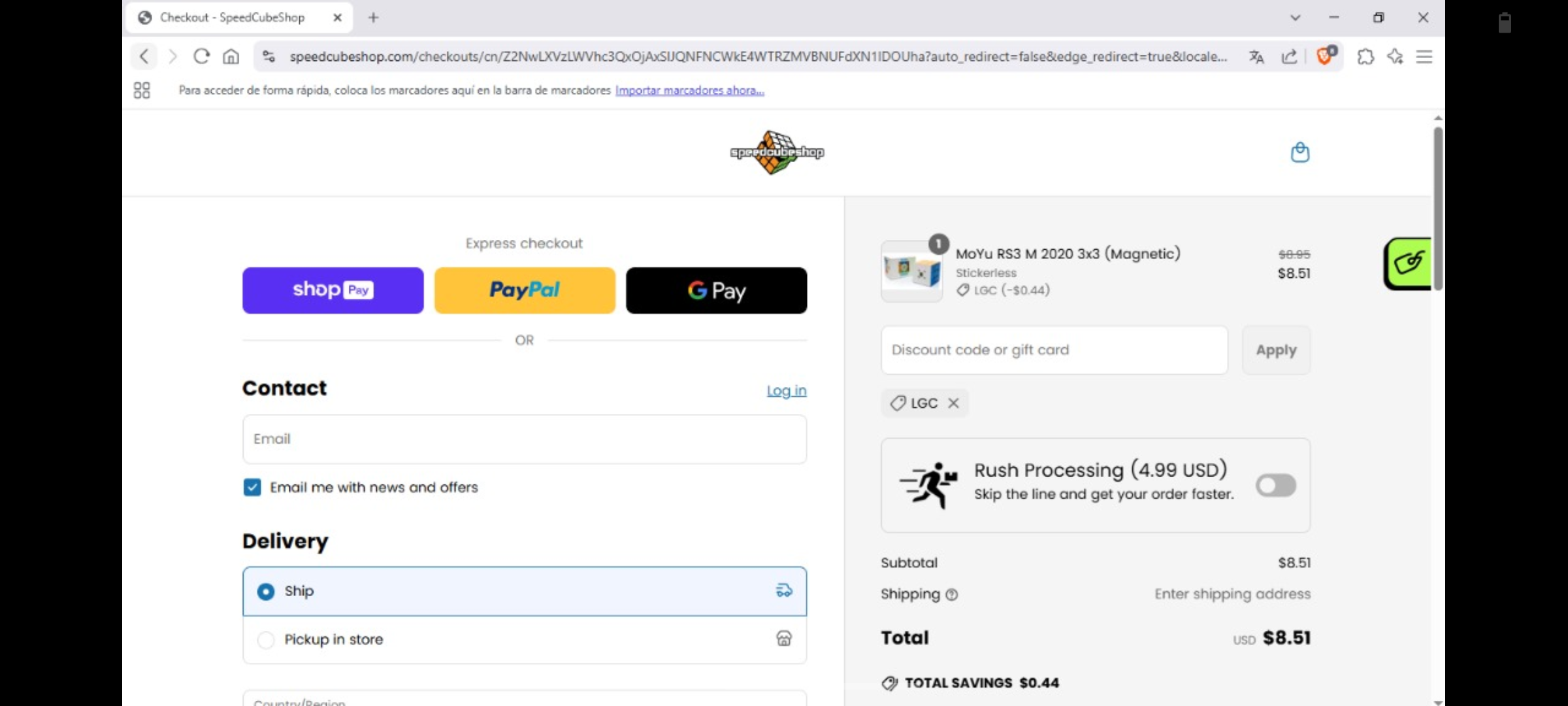Remove the LGC discount code
Viewport: 1568px width, 706px height.
[953, 403]
